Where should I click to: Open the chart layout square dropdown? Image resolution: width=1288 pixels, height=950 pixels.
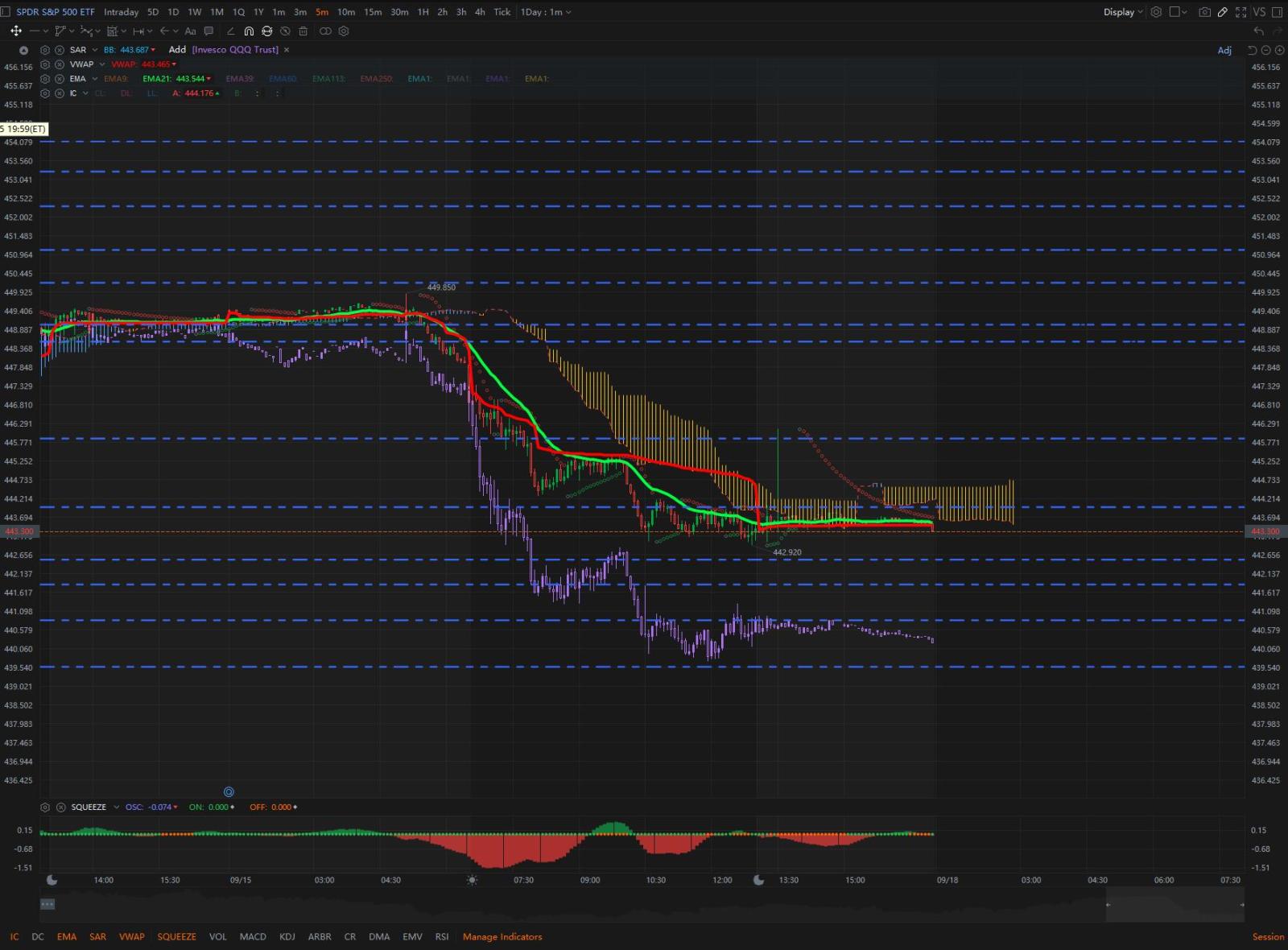[1179, 12]
